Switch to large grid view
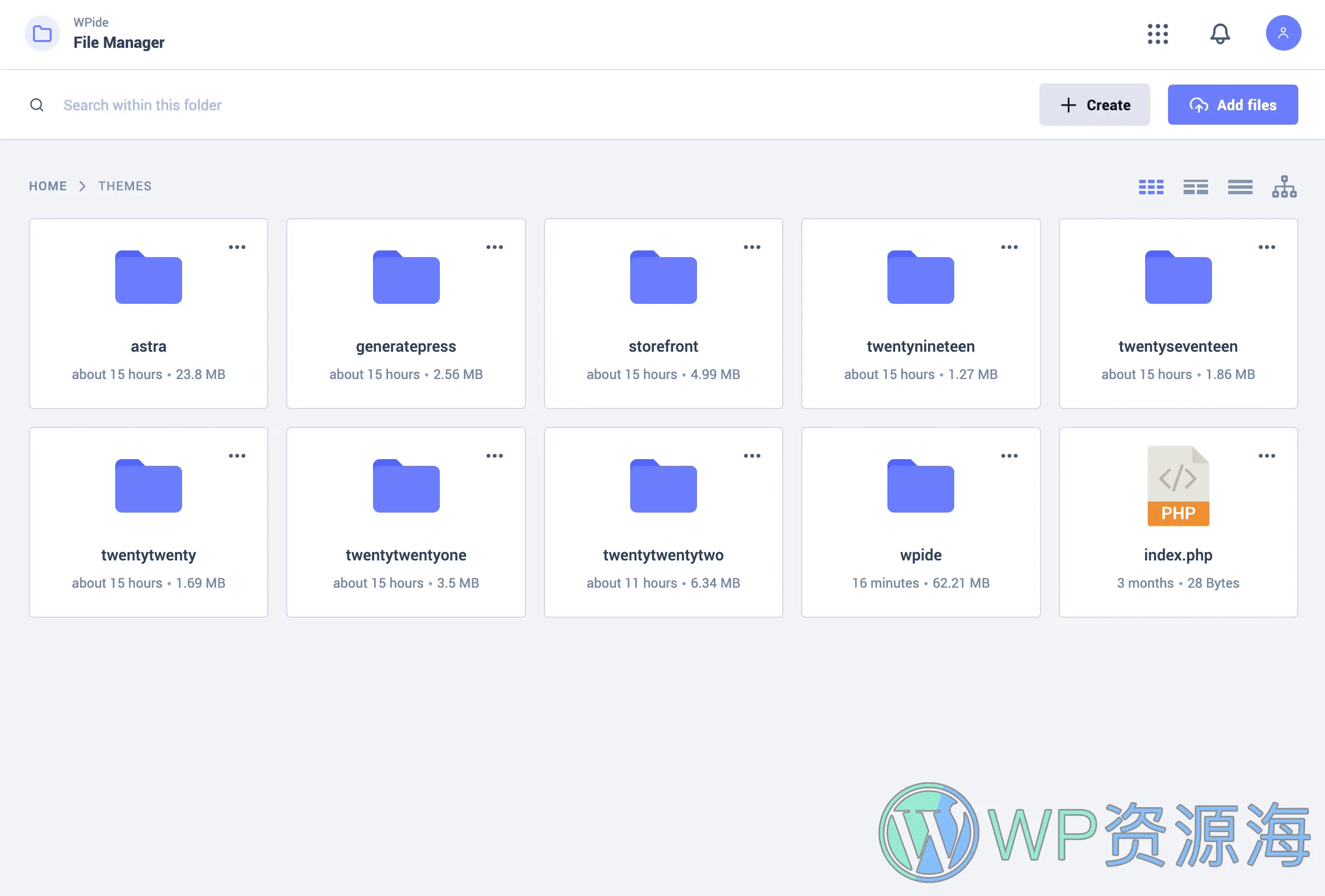1325x896 pixels. [x=1151, y=187]
